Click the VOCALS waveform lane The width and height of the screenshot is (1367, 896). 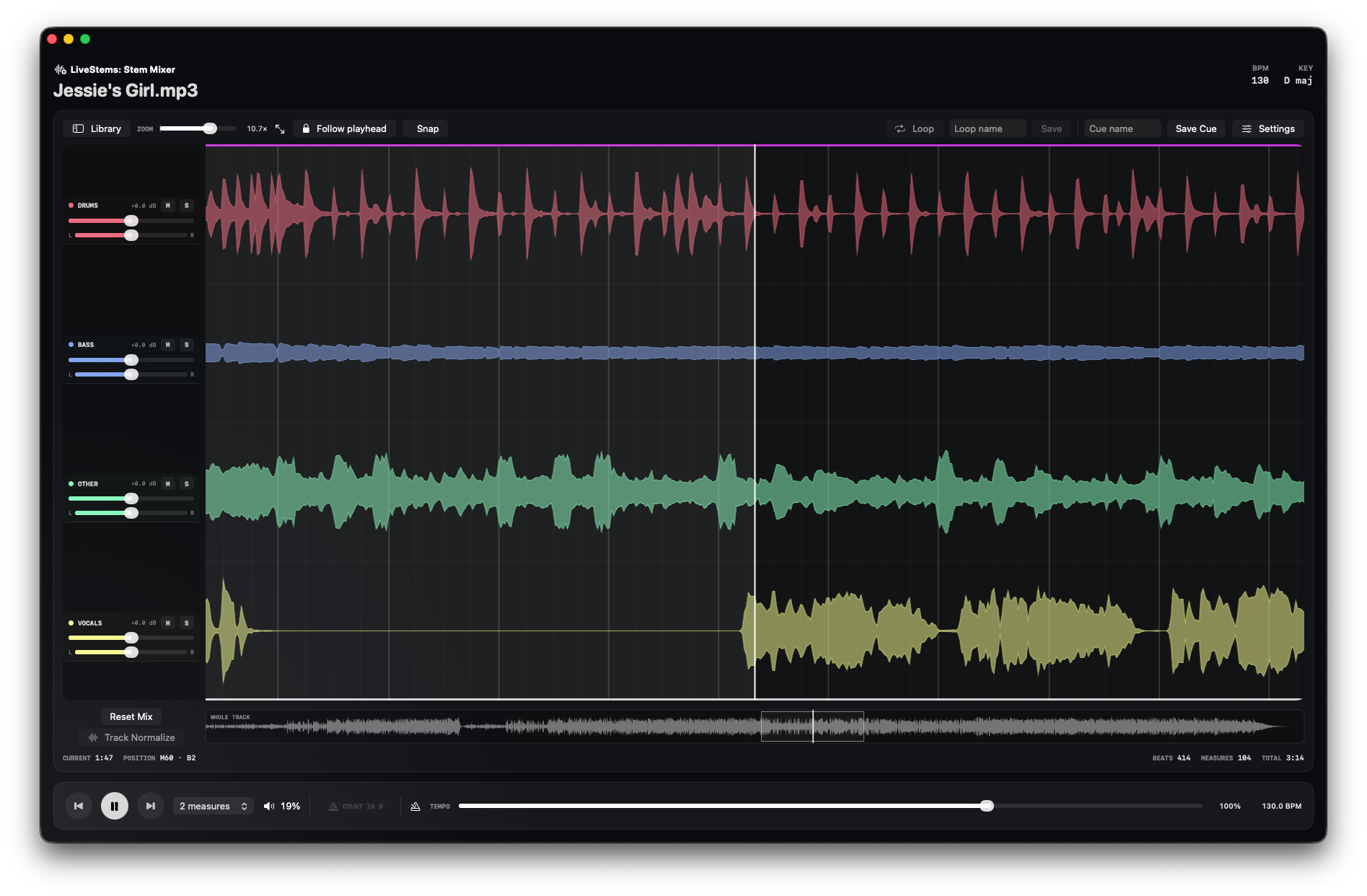coord(755,631)
